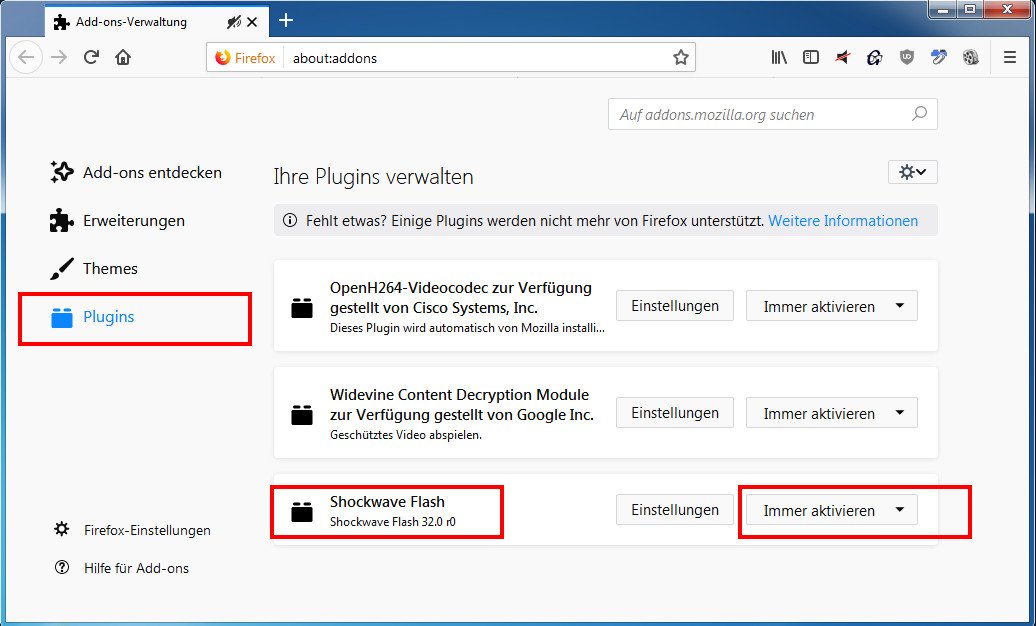Open Einstellungen for OpenH264-Videocodec
1036x626 pixels.
(675, 306)
